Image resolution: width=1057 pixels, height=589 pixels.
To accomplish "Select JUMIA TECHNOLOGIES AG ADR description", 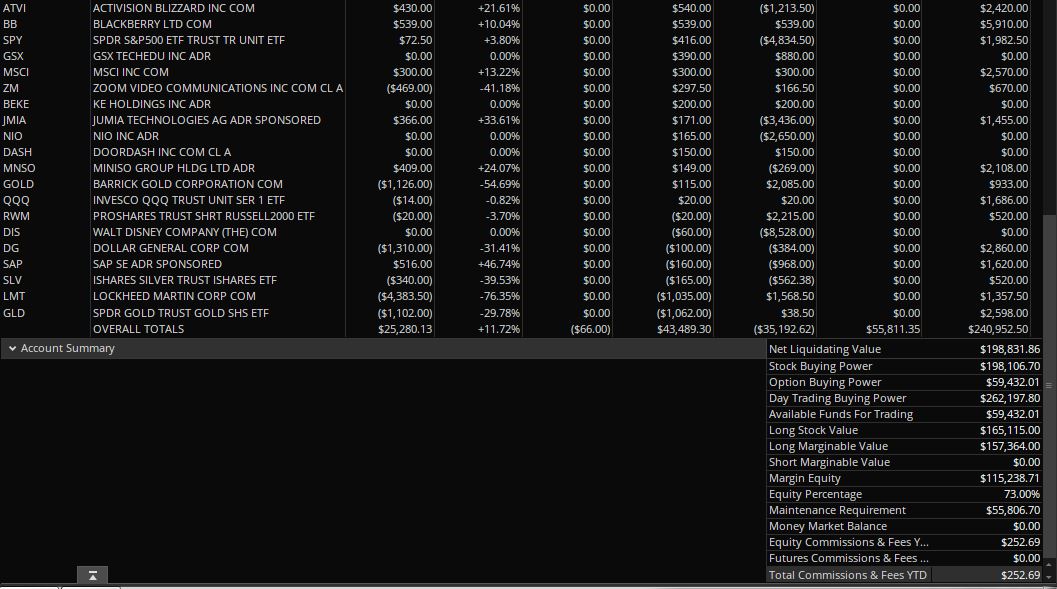I will [x=207, y=120].
